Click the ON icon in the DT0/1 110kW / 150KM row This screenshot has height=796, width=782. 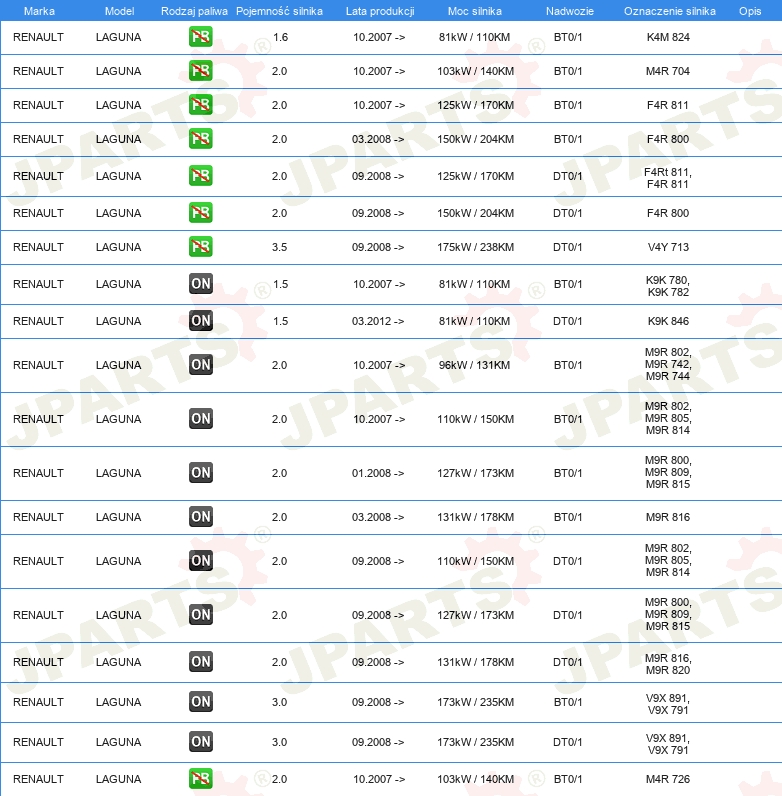[201, 561]
